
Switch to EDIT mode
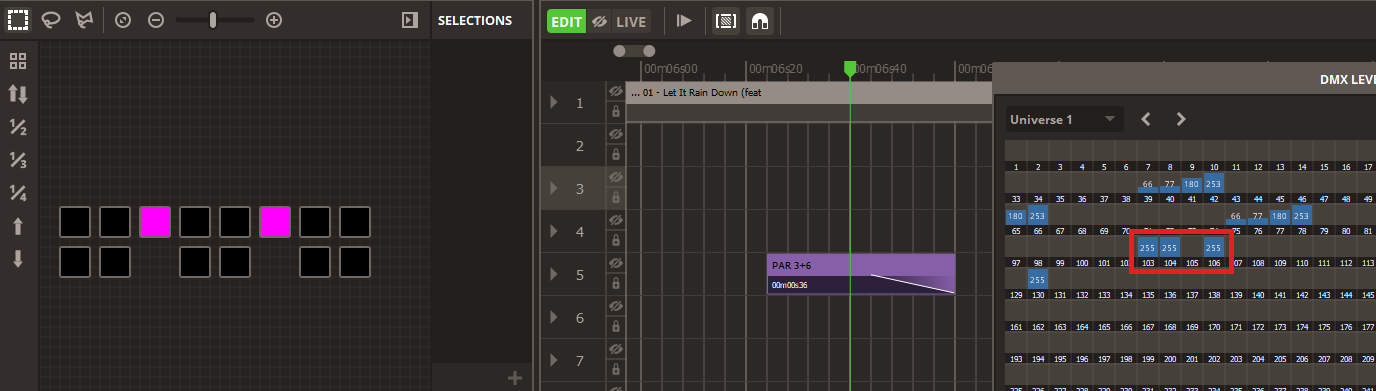tap(566, 21)
